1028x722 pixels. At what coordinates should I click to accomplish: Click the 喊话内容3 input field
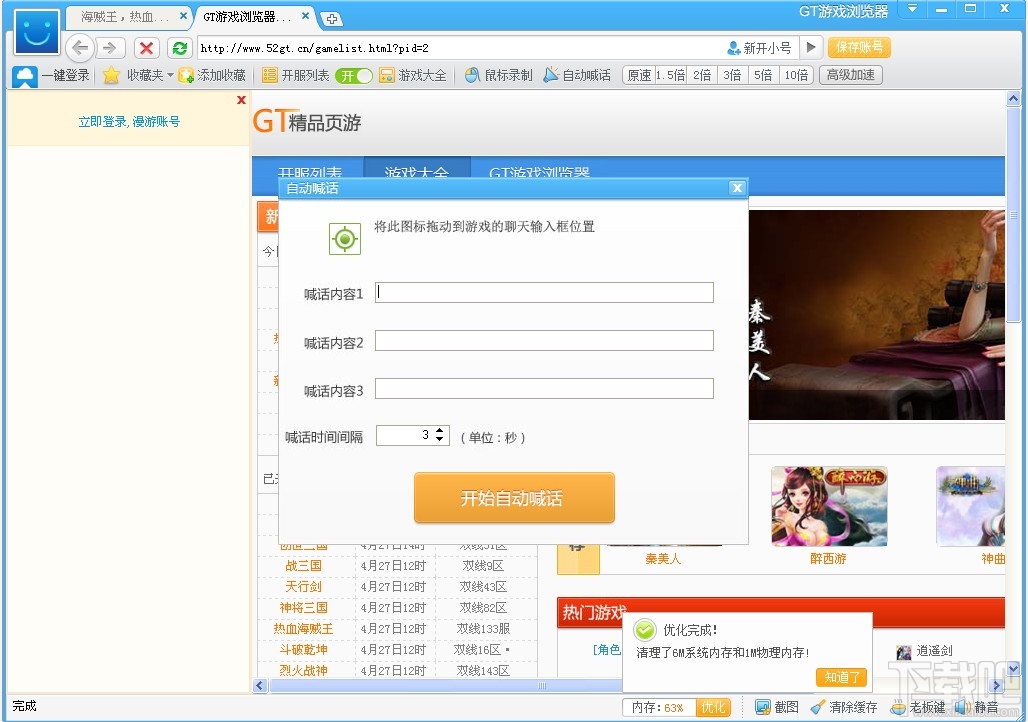(544, 388)
